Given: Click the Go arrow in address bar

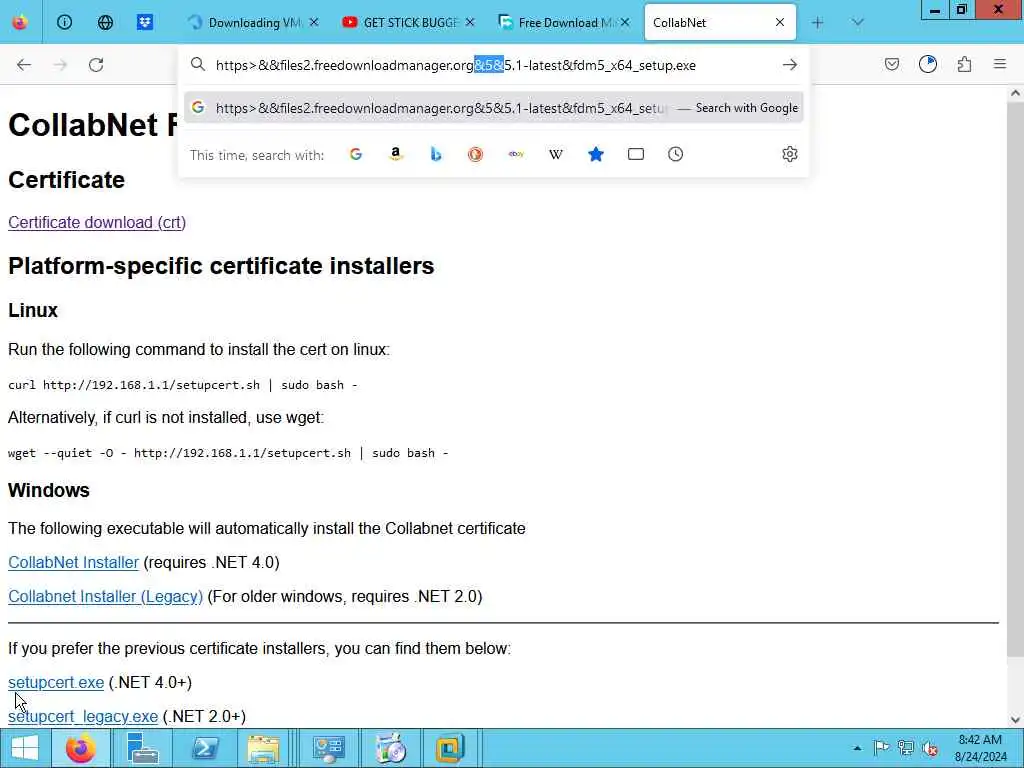Looking at the screenshot, I should [790, 65].
